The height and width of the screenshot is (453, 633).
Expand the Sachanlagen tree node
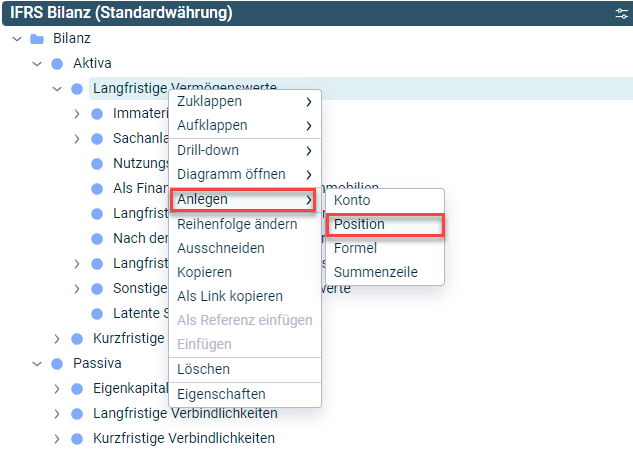[x=77, y=139]
